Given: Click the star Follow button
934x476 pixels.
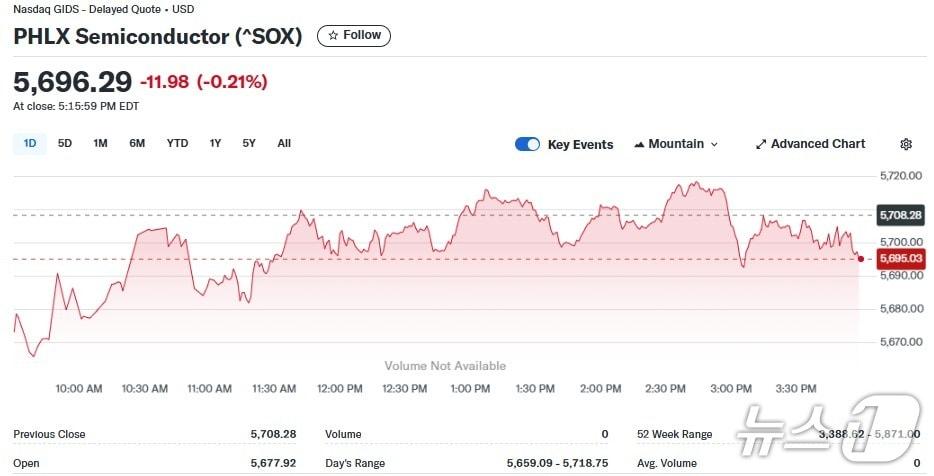Looking at the screenshot, I should (354, 36).
